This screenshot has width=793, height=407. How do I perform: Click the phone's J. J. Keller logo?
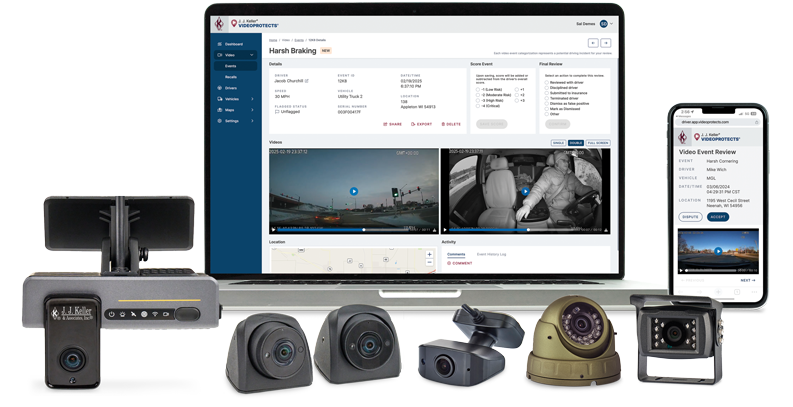coord(683,137)
